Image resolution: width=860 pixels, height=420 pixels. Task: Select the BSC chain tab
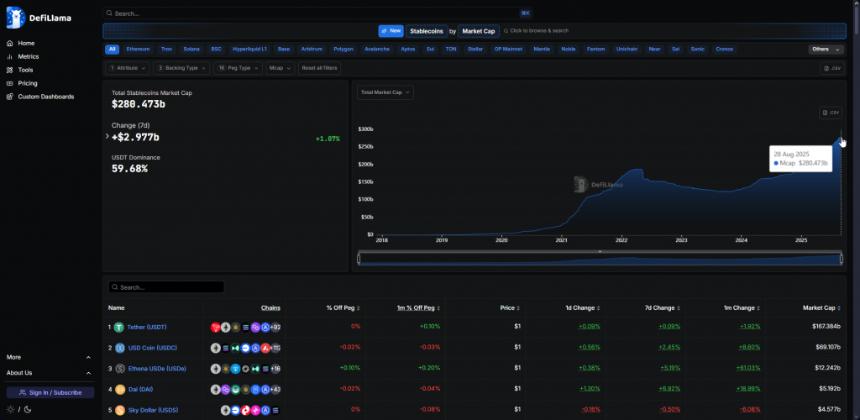coord(216,49)
